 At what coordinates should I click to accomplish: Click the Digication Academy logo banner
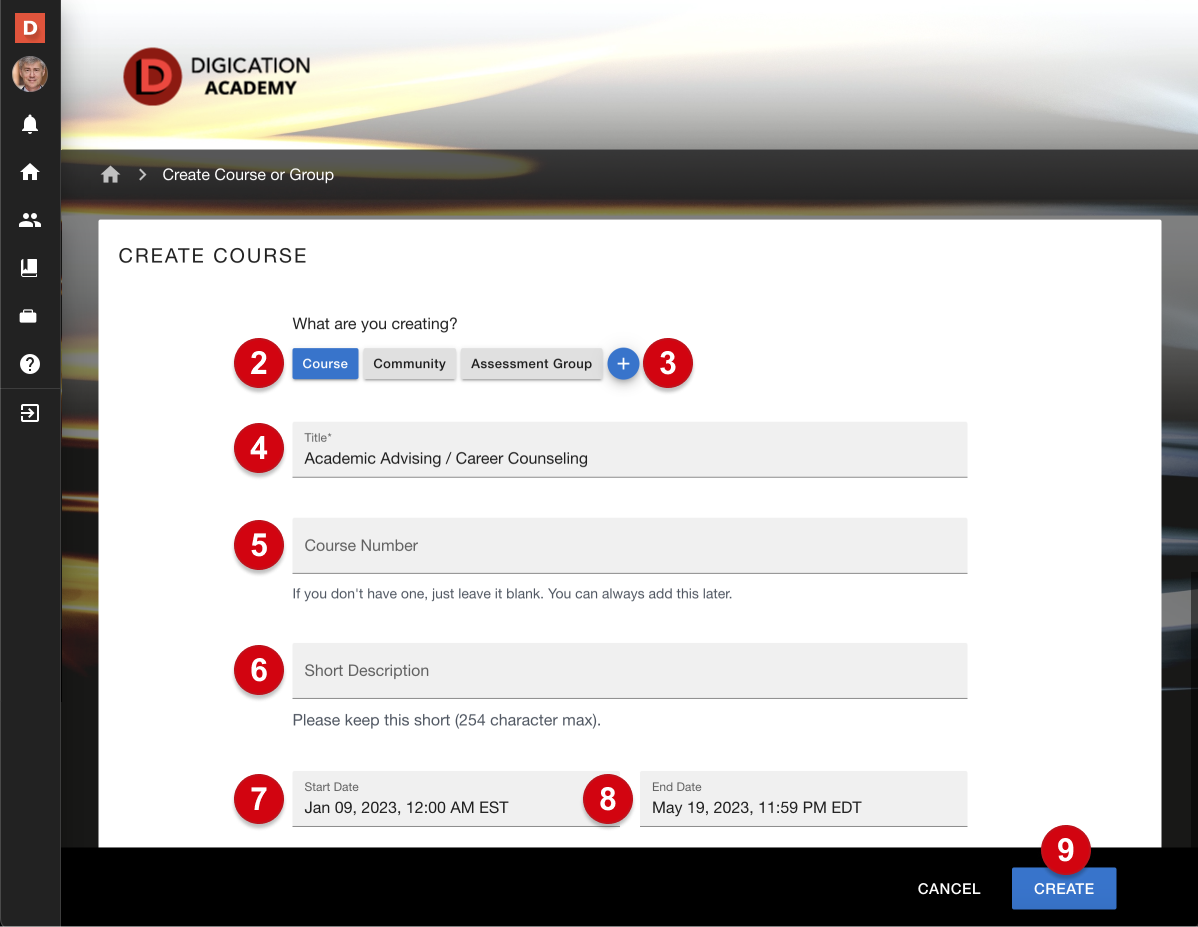click(x=217, y=76)
